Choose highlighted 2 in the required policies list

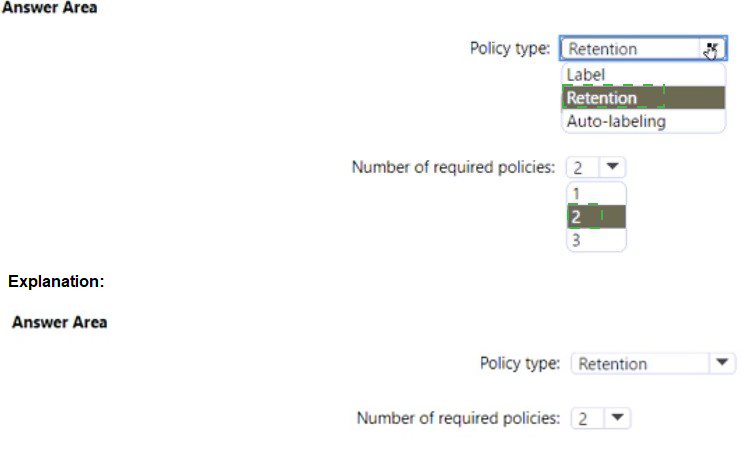(577, 216)
